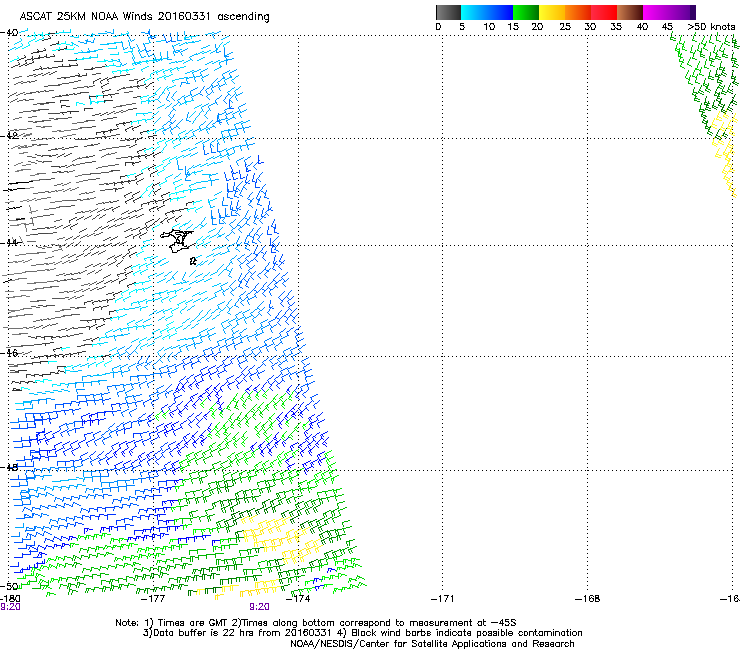Click the yellow wind barbs cluster in top-right swath
The image size is (740, 650).
[724, 151]
